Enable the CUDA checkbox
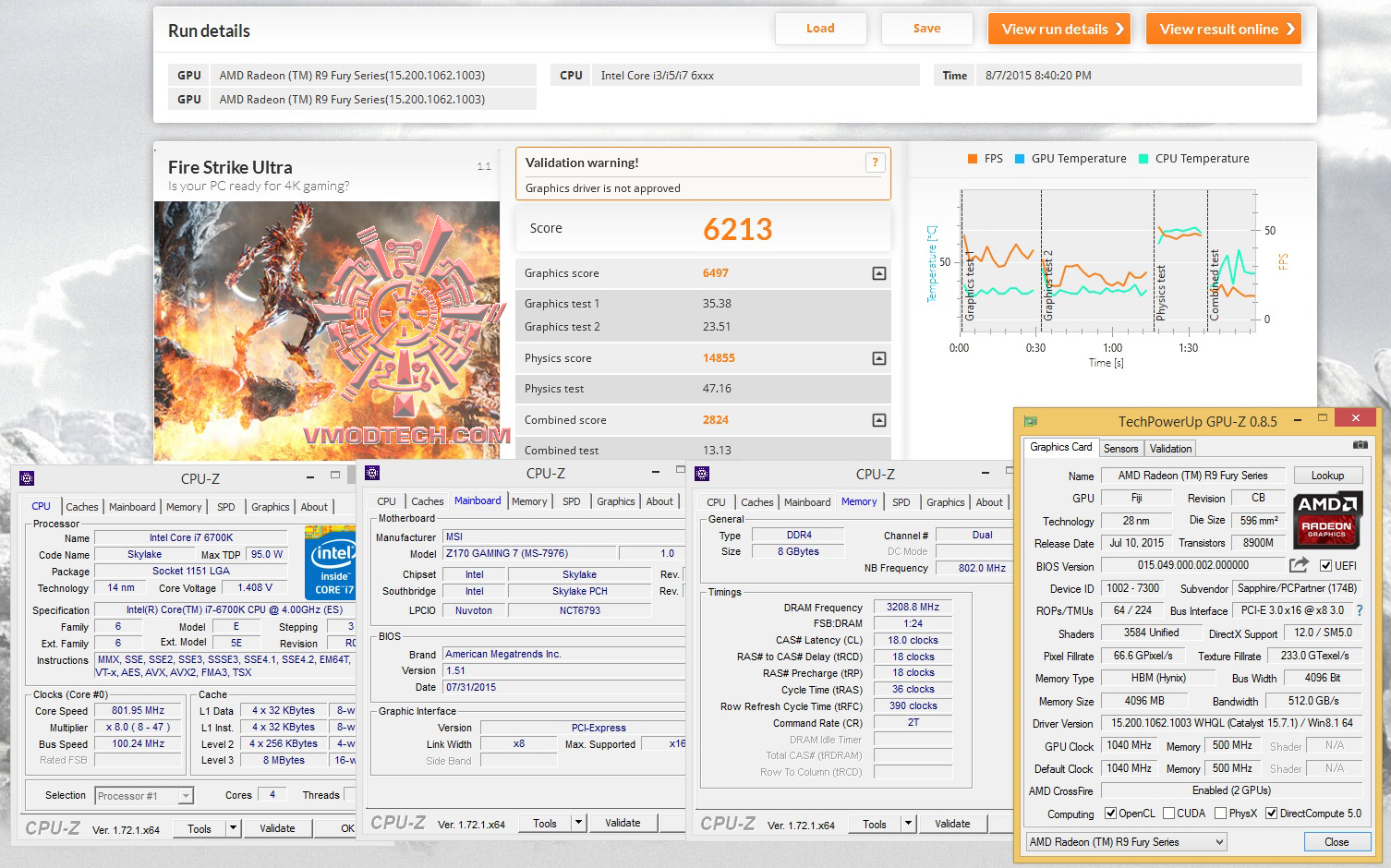Viewport: 1391px width, 868px height. click(x=1169, y=814)
